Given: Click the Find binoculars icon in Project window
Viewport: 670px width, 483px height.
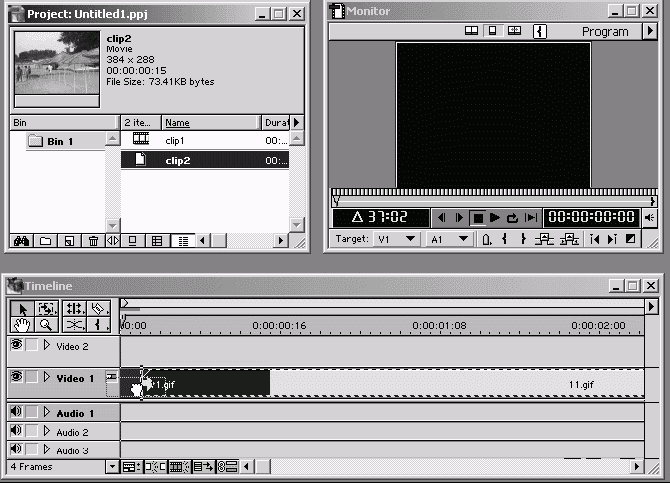Looking at the screenshot, I should (21, 241).
